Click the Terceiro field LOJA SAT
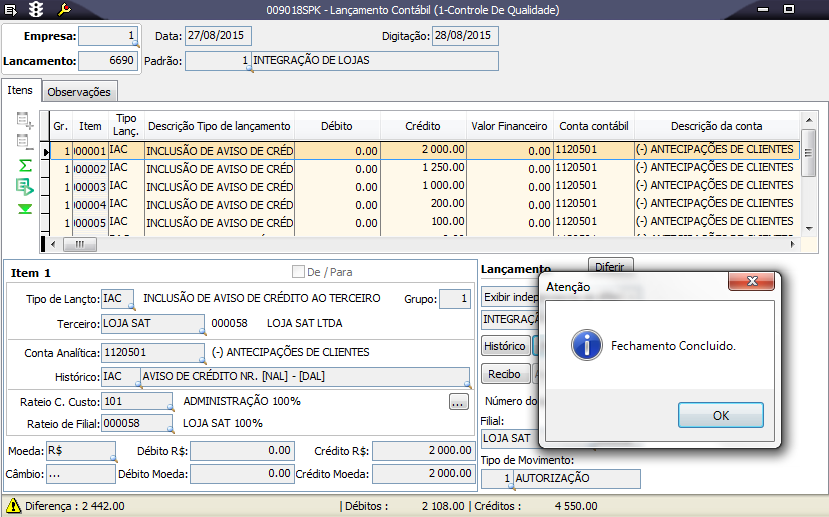Viewport: 829px width, 517px height. point(152,324)
